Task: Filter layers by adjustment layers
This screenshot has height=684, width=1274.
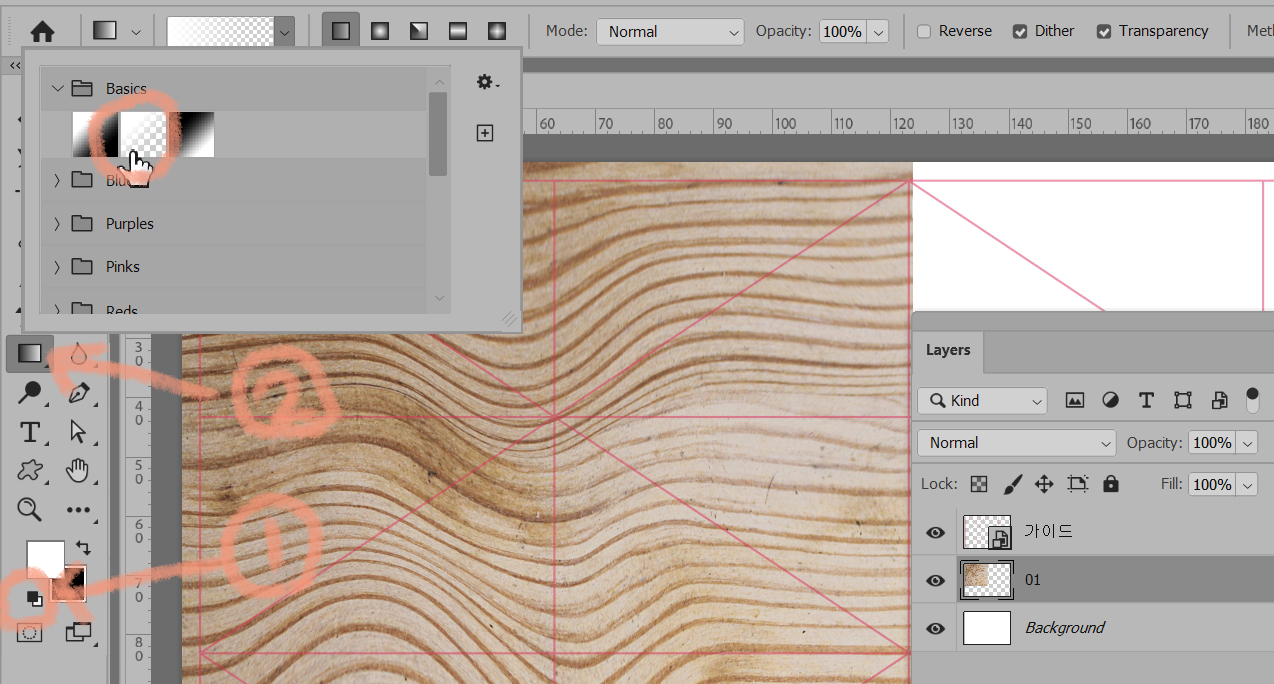Action: (1110, 401)
